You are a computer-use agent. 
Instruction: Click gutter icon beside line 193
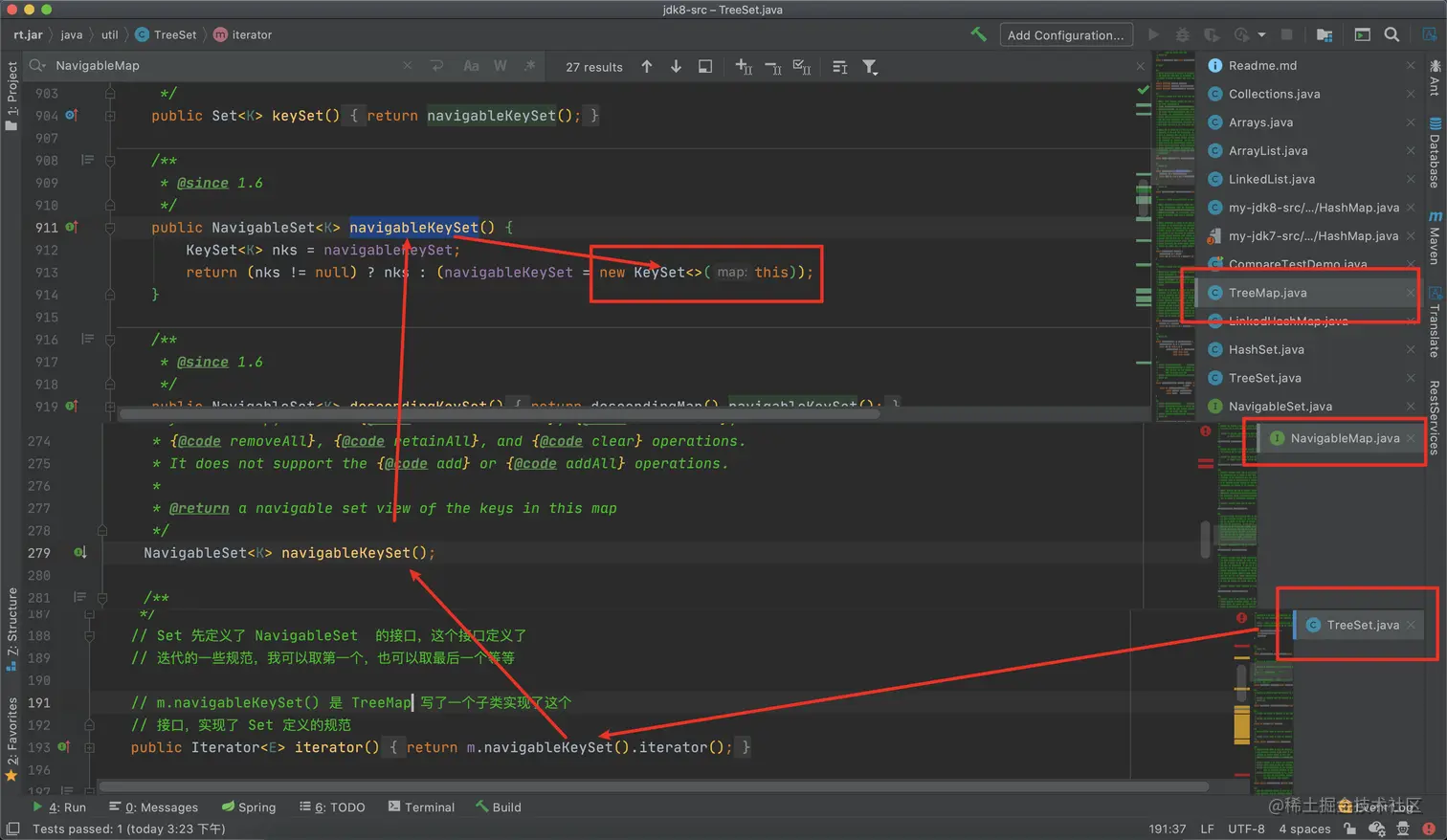[x=63, y=746]
